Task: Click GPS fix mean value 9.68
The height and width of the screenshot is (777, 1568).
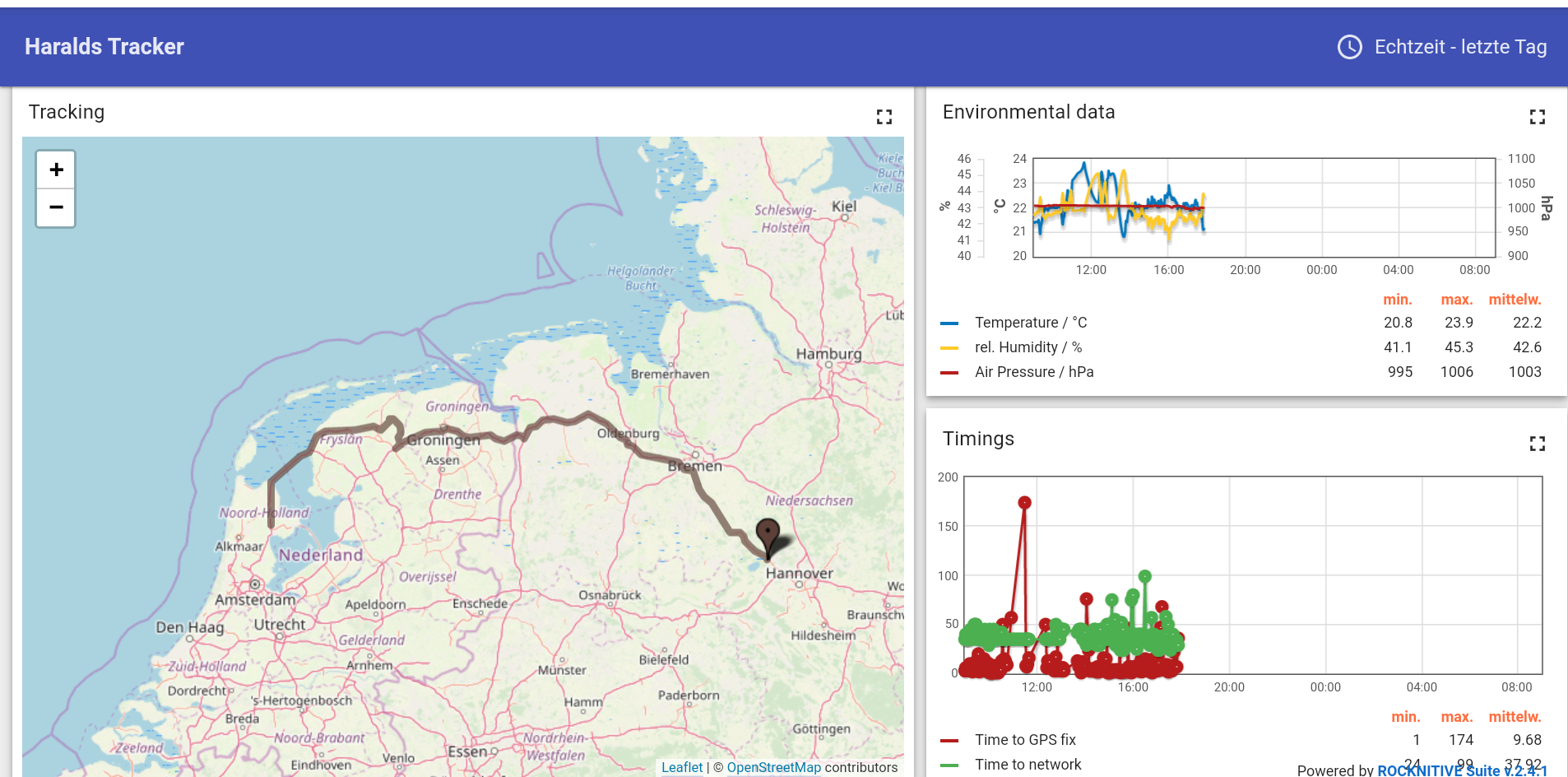Action: click(x=1527, y=740)
